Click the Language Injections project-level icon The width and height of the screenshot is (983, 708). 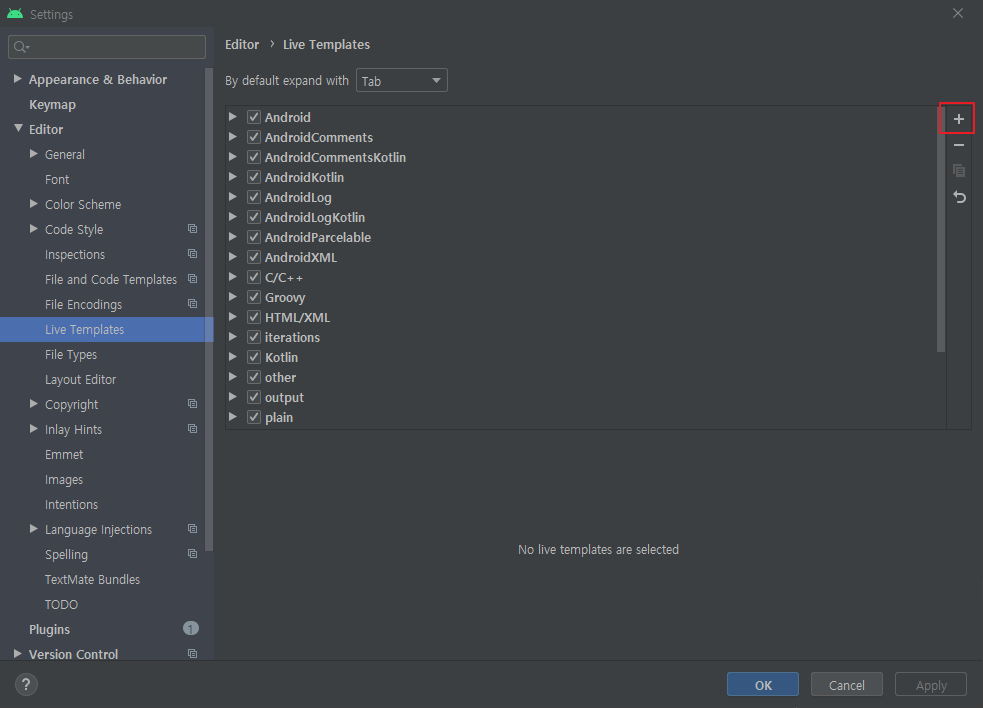point(192,529)
